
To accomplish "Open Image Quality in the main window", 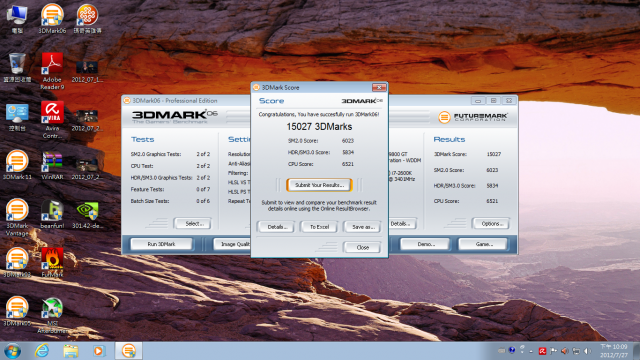I will [232, 244].
